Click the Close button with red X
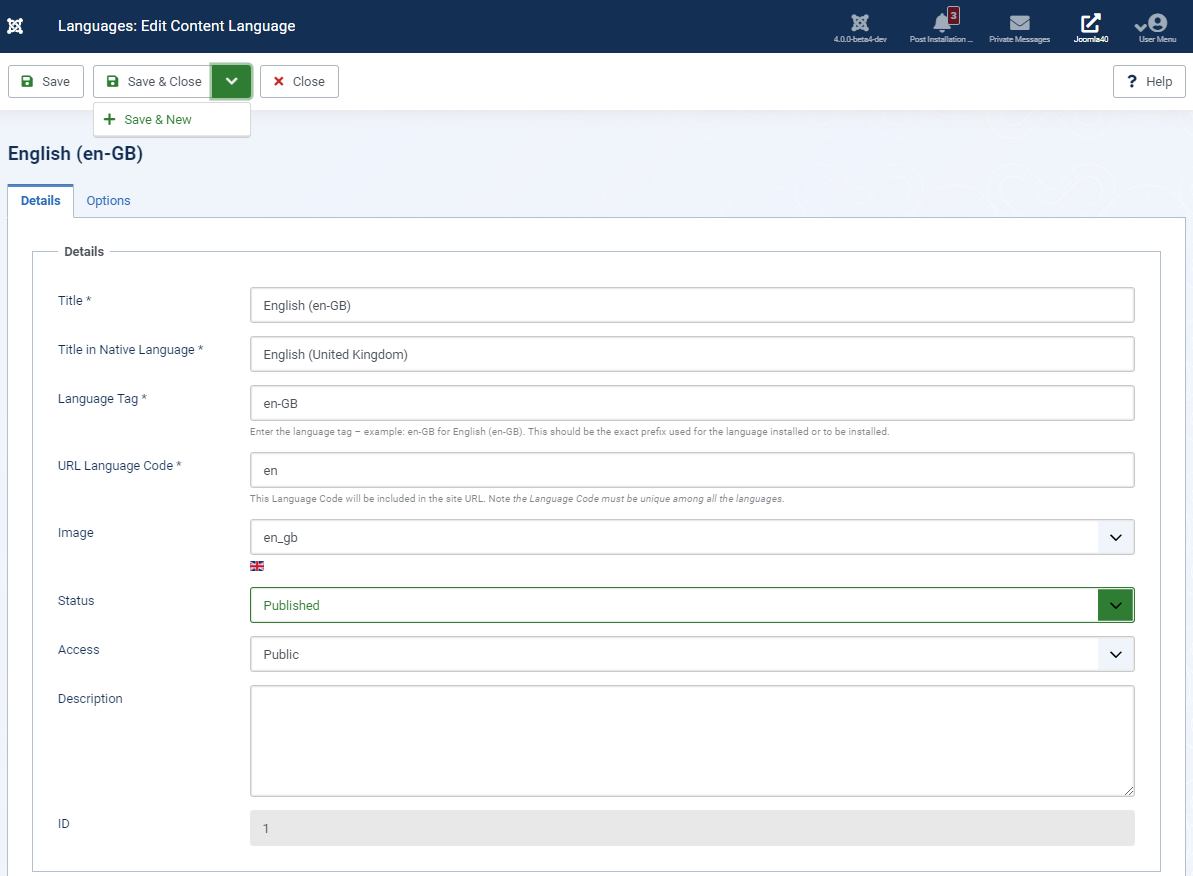1193x876 pixels. point(299,82)
